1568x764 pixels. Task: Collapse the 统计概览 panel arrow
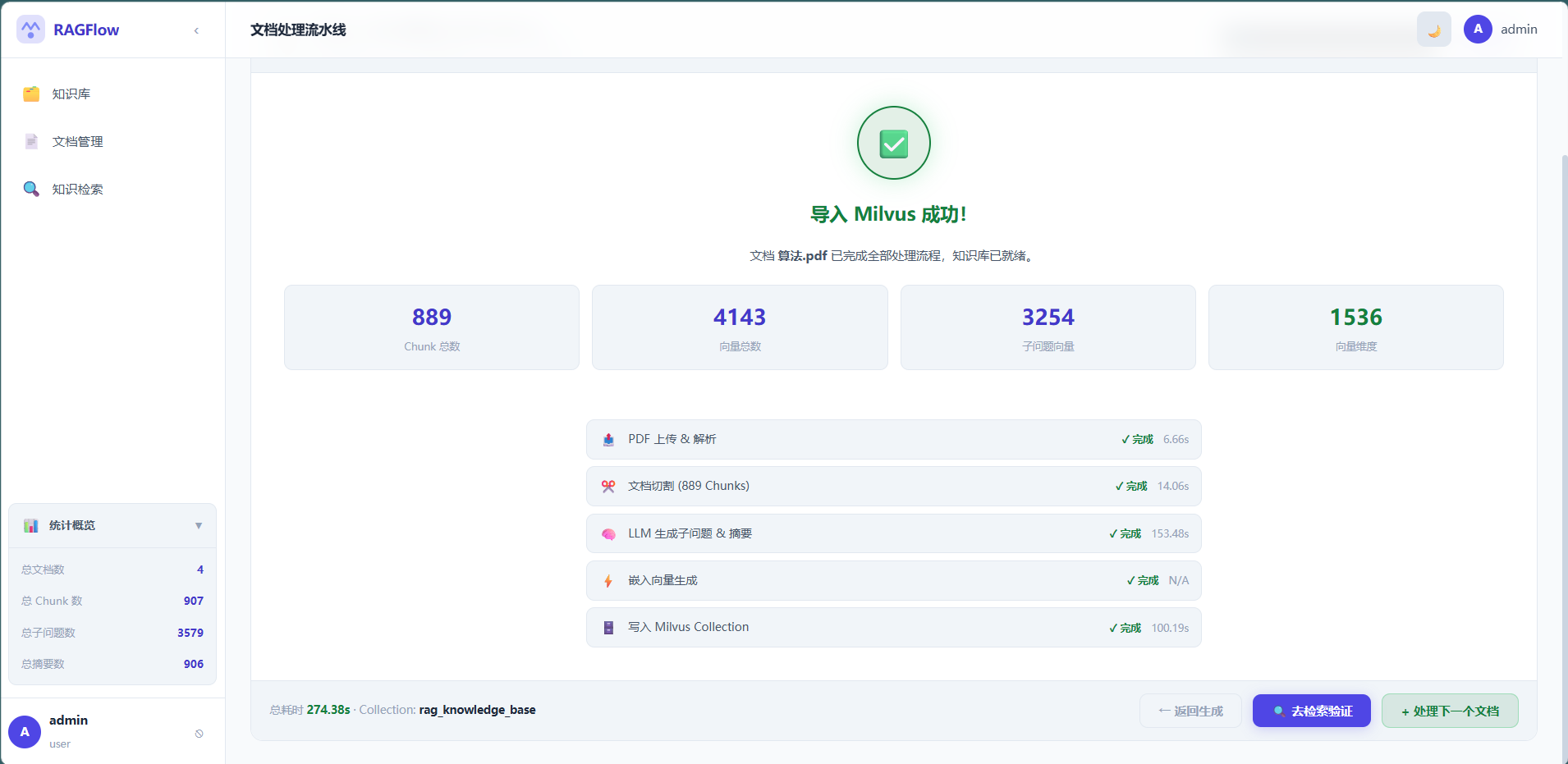tap(199, 526)
